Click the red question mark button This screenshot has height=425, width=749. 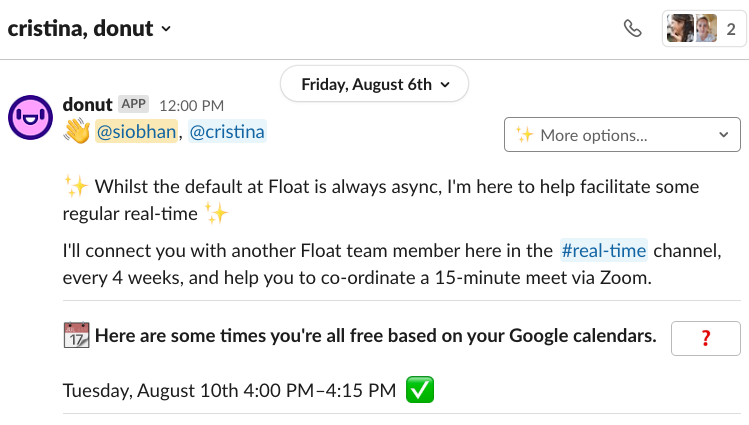[705, 338]
